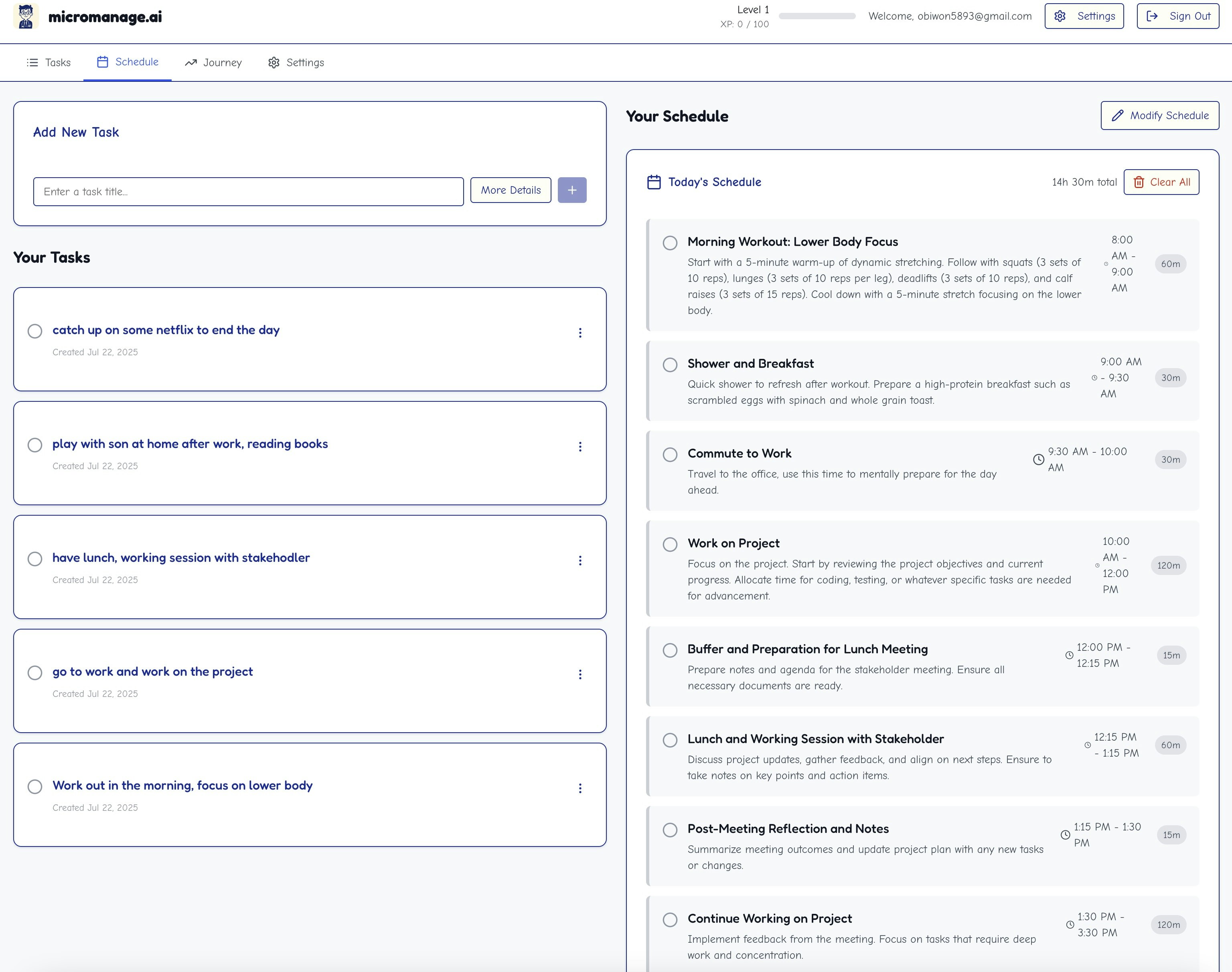Complete Buffer and Preparation schedule item
Viewport: 1232px width, 972px height.
click(x=670, y=650)
